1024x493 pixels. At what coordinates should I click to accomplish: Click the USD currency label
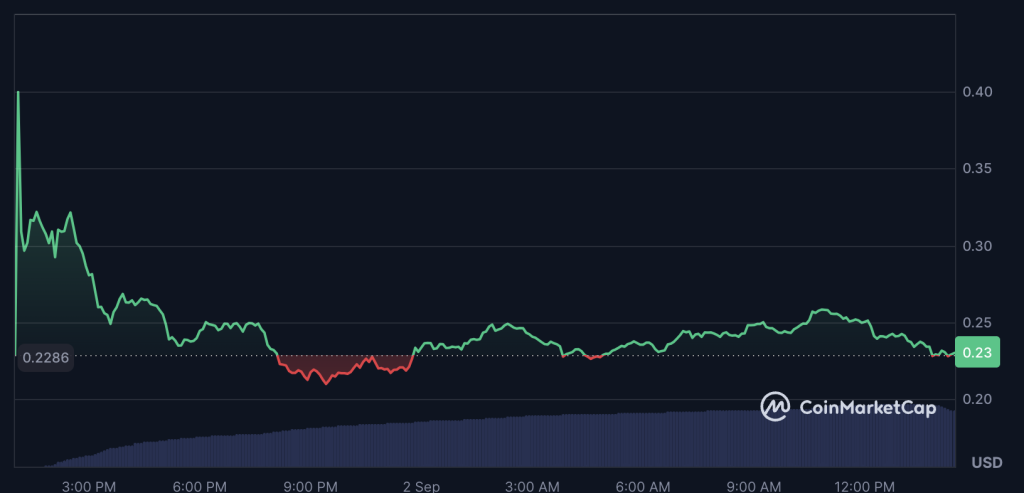coord(986,462)
